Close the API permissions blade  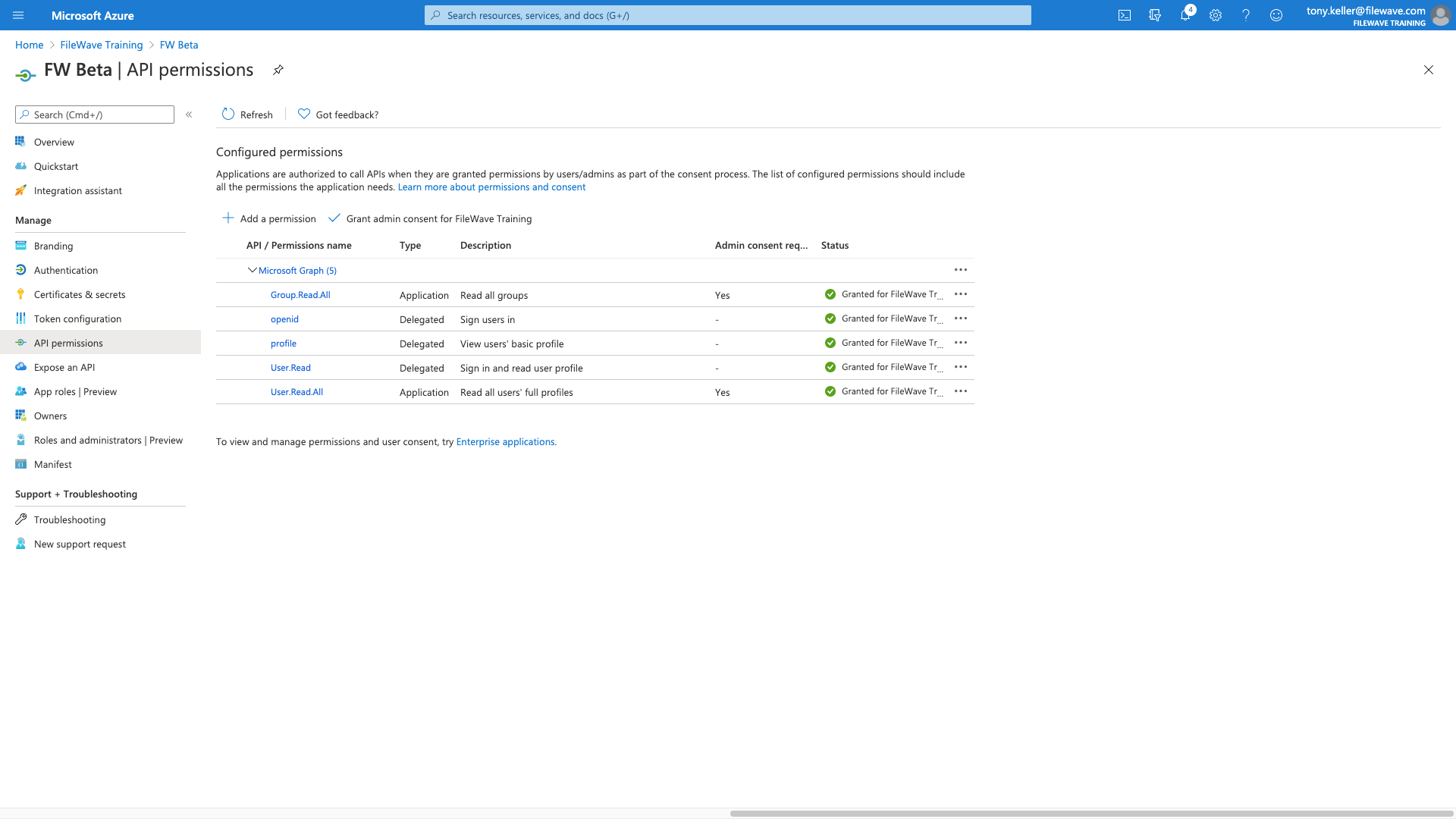point(1429,70)
